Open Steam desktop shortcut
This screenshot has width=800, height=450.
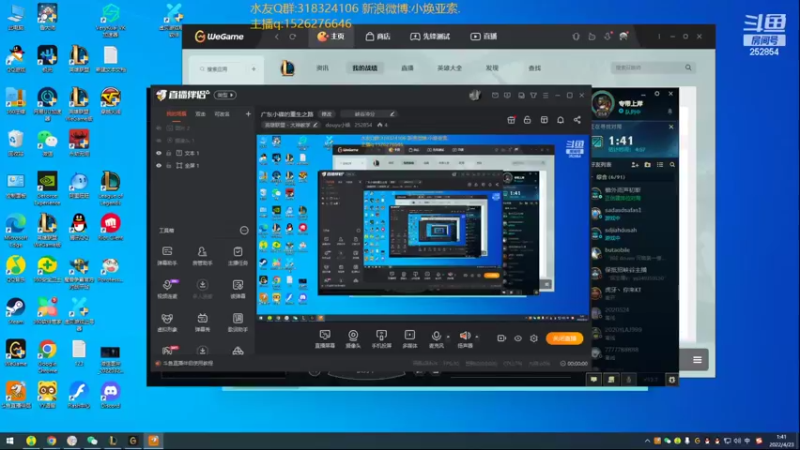16,312
